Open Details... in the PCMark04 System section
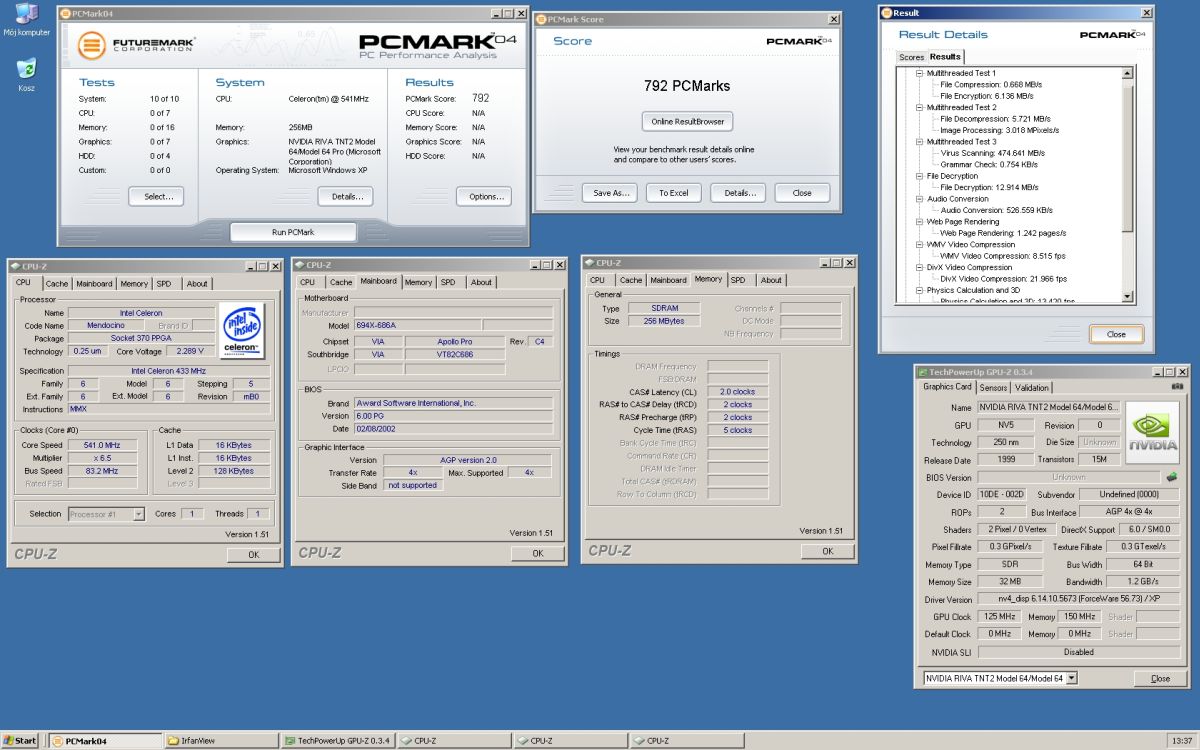 (346, 197)
